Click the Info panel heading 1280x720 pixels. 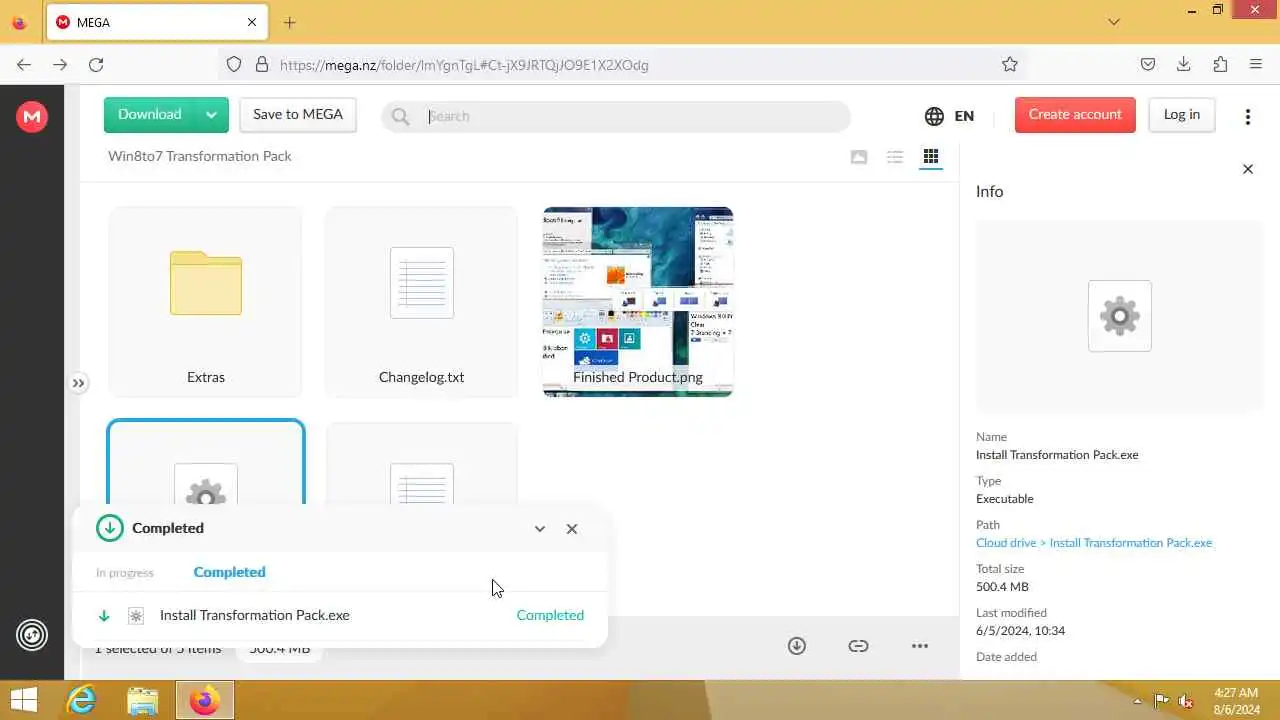coord(989,191)
